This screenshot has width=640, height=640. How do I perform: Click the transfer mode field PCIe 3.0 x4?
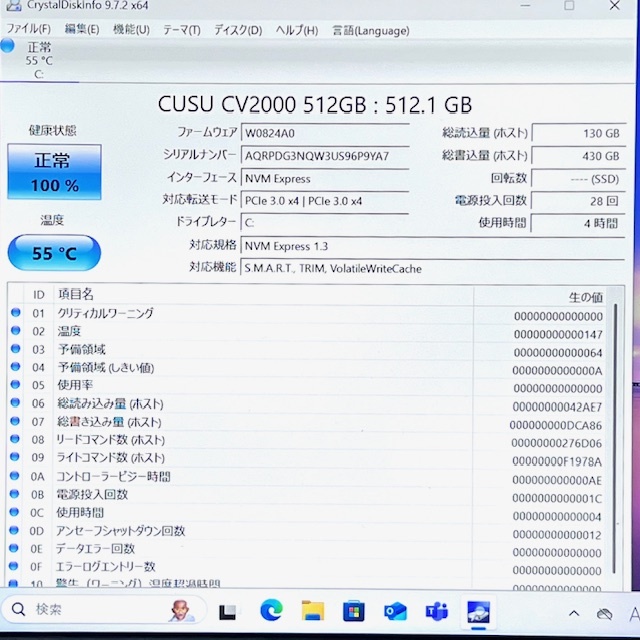tap(325, 201)
